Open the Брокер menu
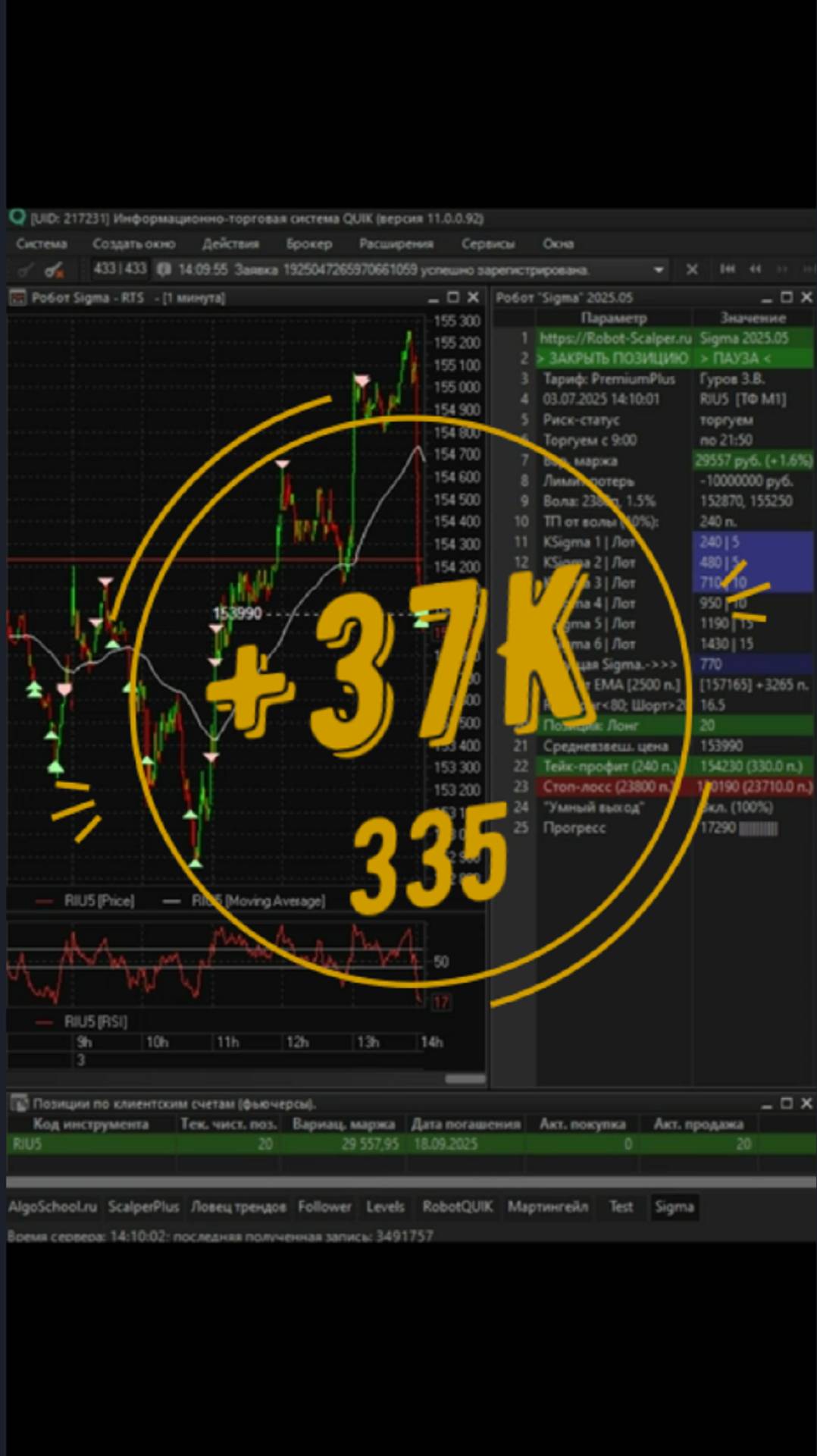The width and height of the screenshot is (817, 1456). pos(309,243)
